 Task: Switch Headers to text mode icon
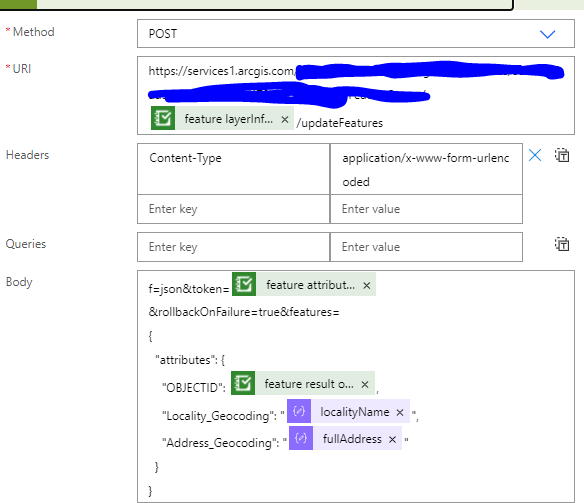(x=562, y=155)
